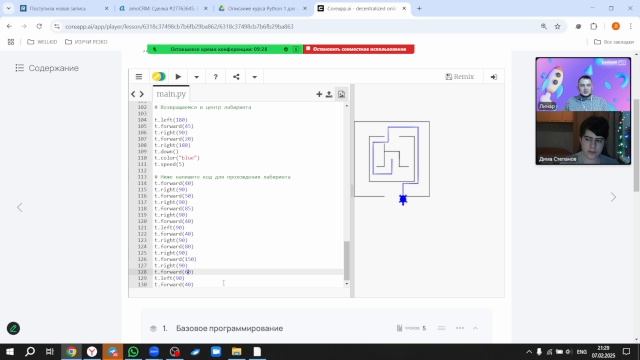Click the Python logo icon in toolbar
The width and height of the screenshot is (640, 360).
[158, 77]
